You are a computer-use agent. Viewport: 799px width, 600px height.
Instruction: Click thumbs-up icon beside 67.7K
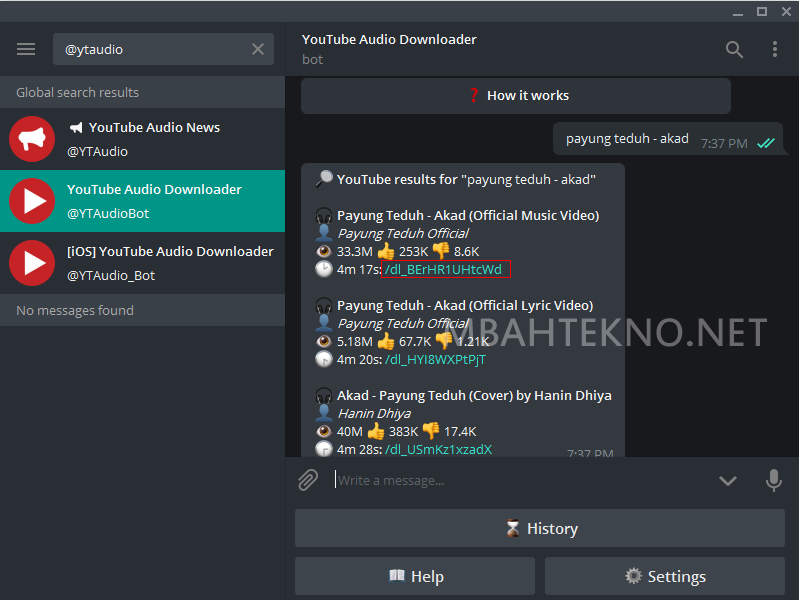click(386, 341)
